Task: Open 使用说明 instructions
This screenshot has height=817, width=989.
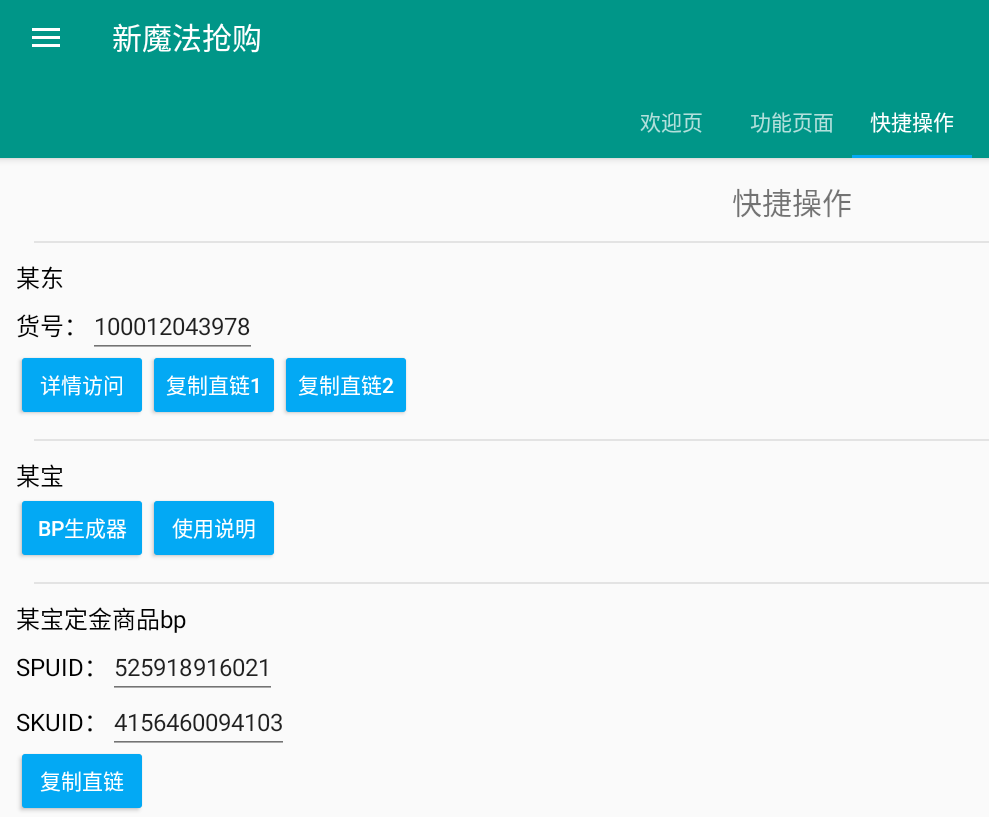Action: pos(213,528)
